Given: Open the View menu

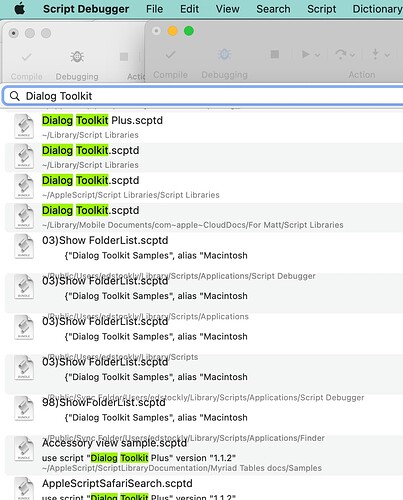Looking at the screenshot, I should 227,9.
